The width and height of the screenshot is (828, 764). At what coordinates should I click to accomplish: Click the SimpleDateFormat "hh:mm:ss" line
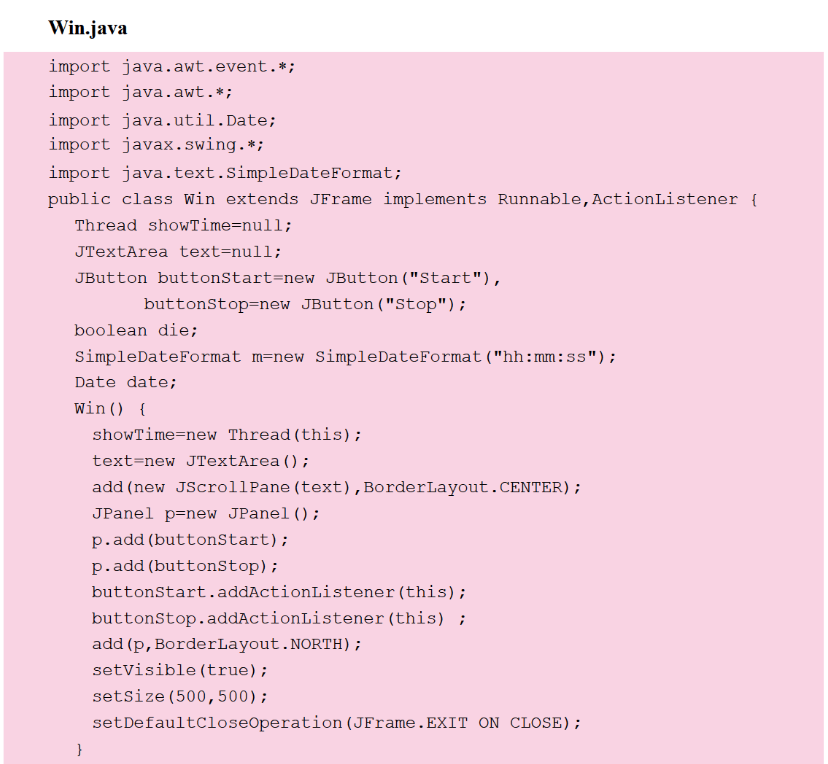(345, 357)
